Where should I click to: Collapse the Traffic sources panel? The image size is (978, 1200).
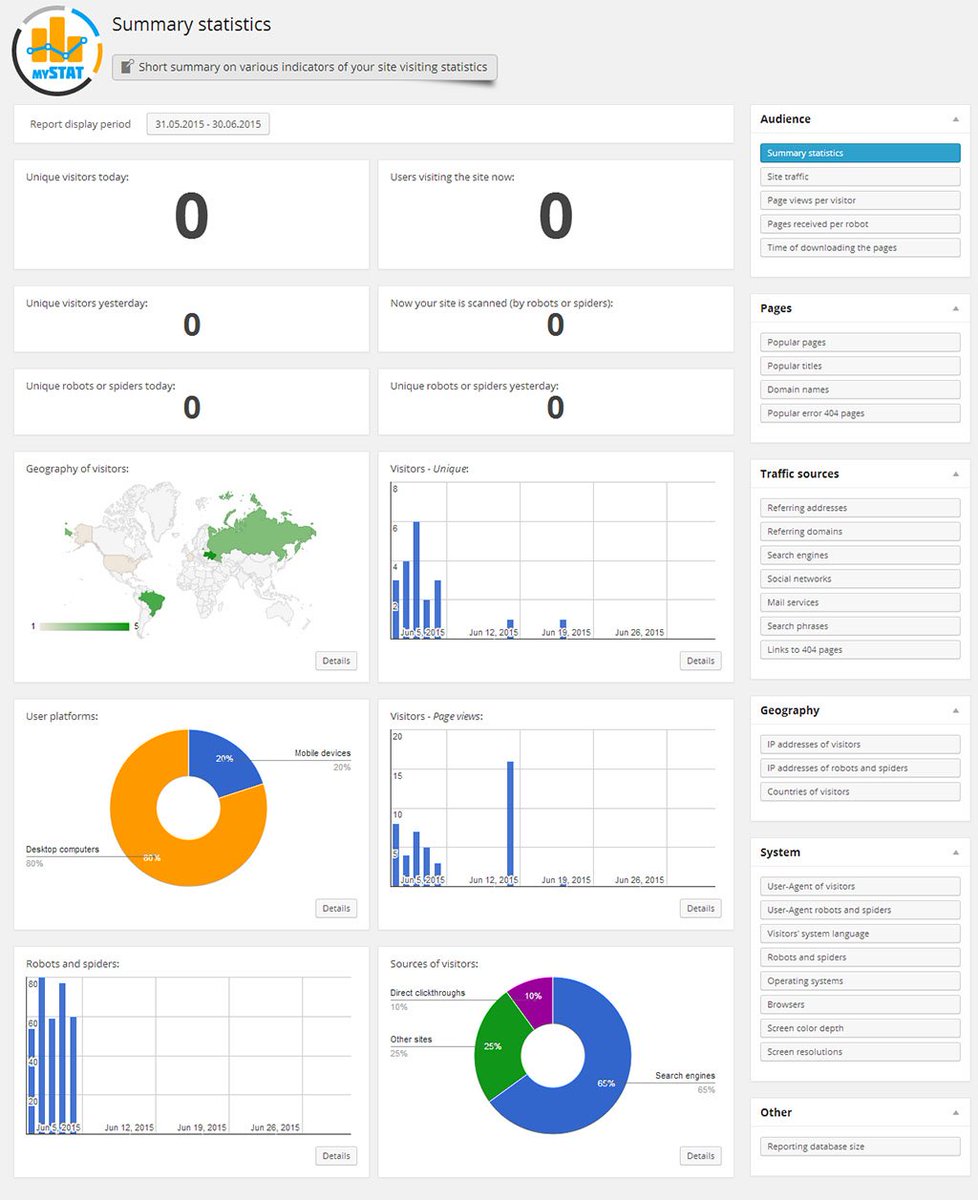[955, 474]
